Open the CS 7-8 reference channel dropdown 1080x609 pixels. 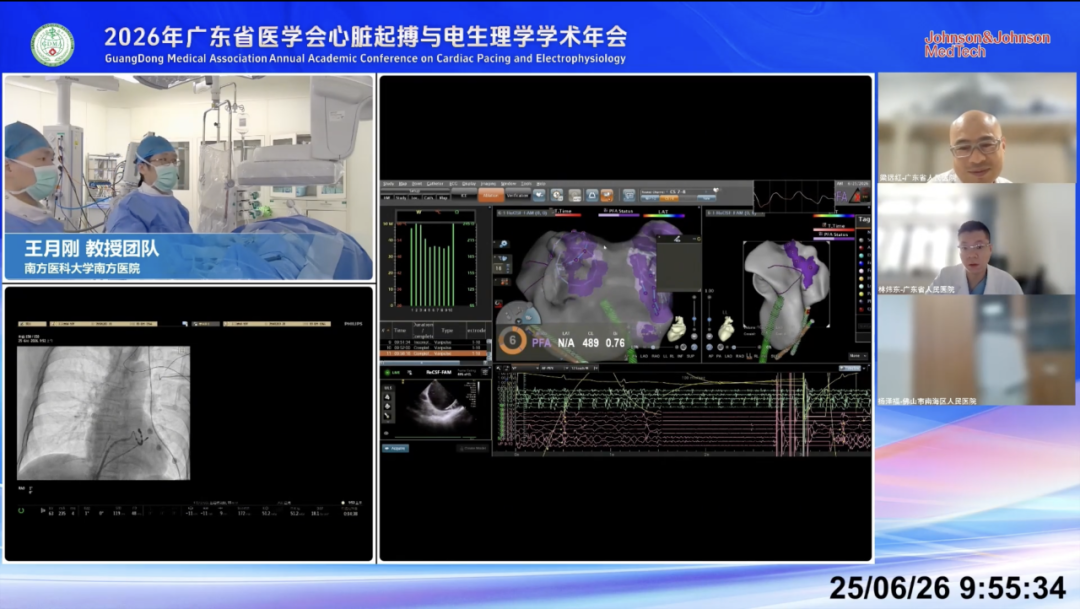tap(675, 192)
